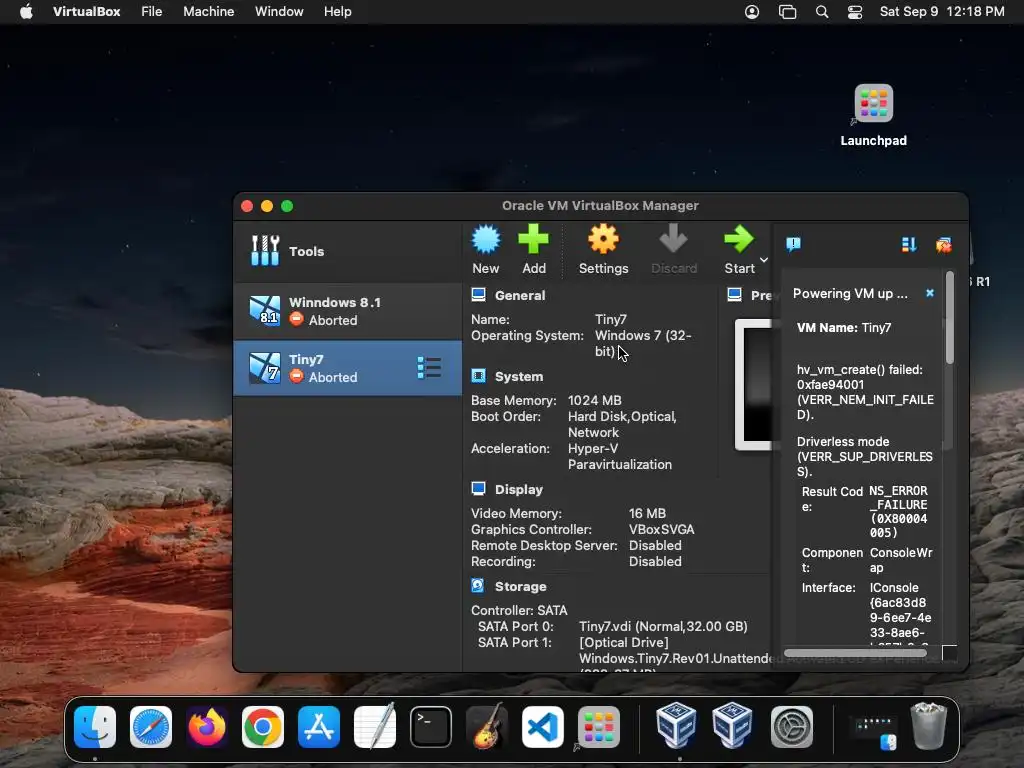The height and width of the screenshot is (768, 1024).
Task: Open the Settings gear toolbar icon
Action: click(x=603, y=239)
